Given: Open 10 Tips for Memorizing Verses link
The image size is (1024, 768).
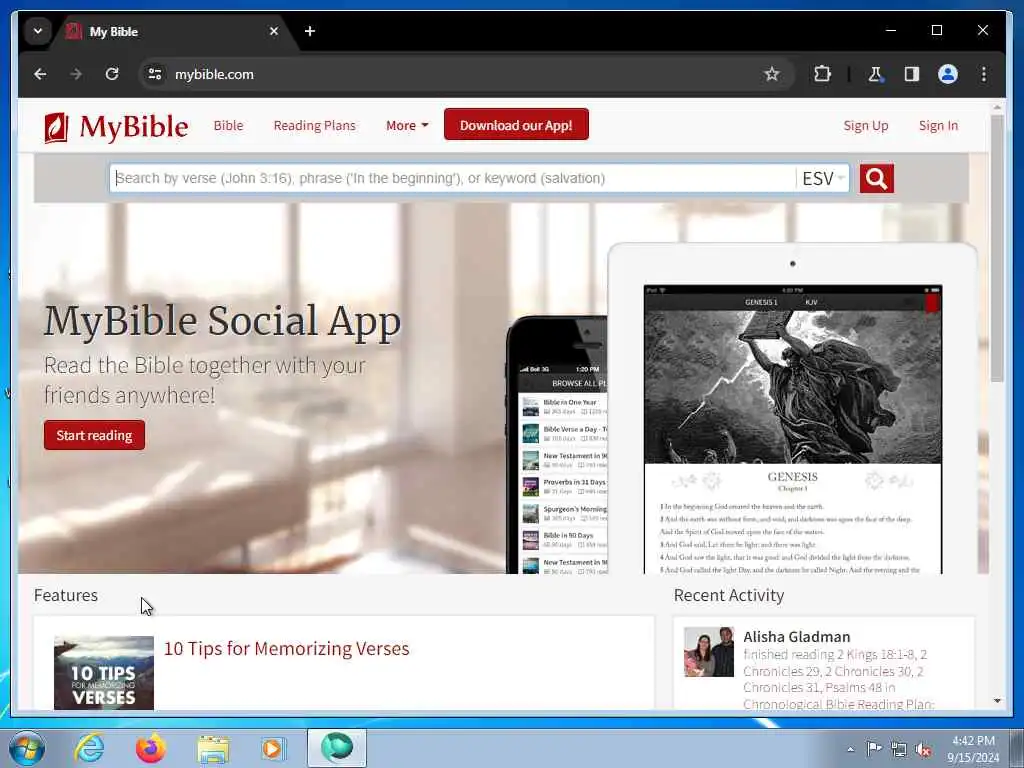Looking at the screenshot, I should [287, 648].
